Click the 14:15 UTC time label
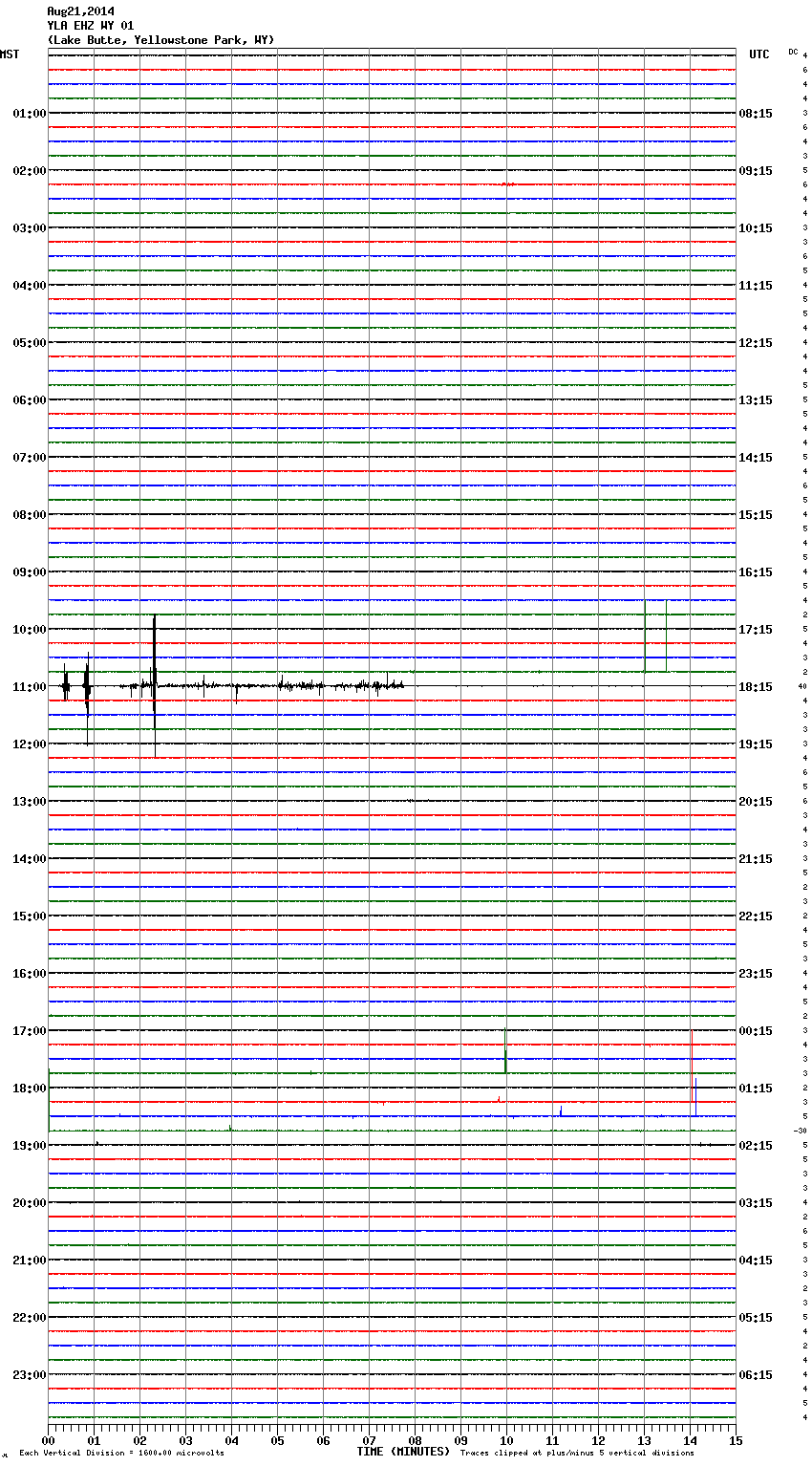Viewport: 812px width, 1466px height. pos(756,458)
